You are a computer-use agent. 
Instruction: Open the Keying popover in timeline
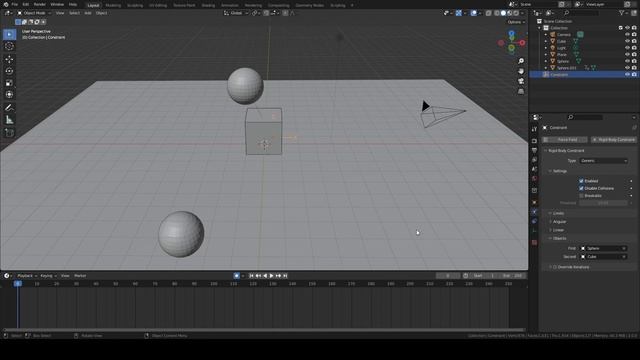[x=48, y=276]
